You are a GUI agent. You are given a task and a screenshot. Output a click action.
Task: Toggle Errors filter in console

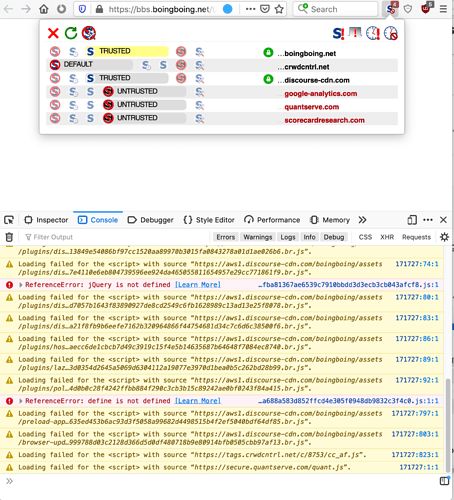point(226,237)
